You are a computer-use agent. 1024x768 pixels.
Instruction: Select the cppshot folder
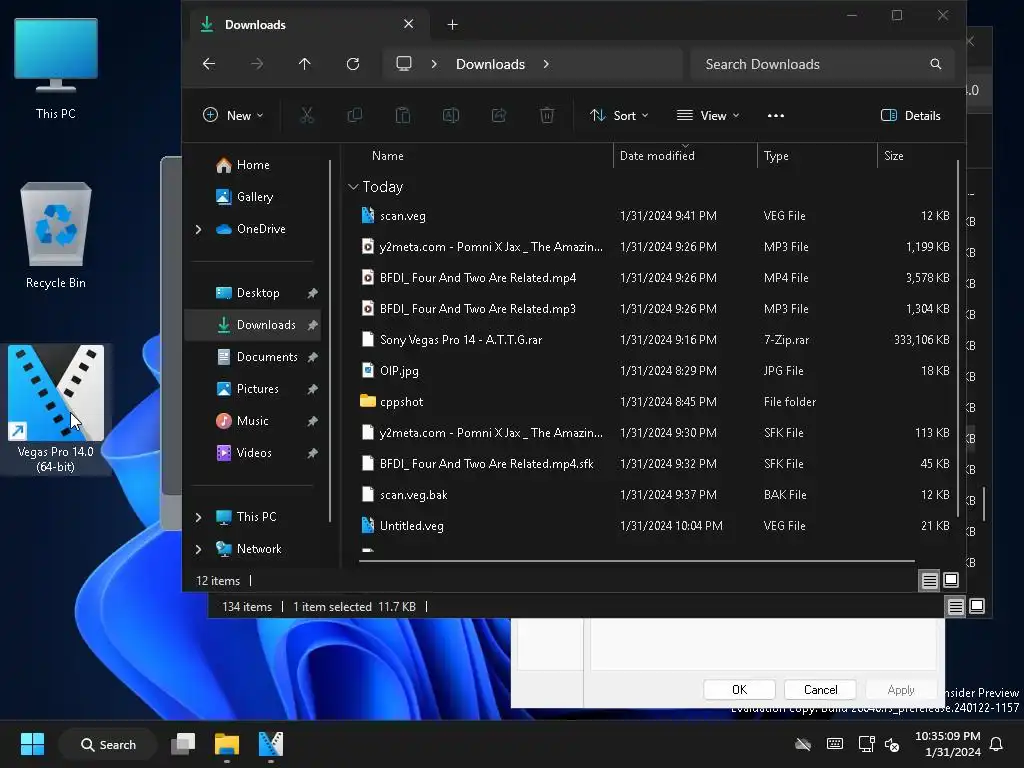tap(654, 402)
